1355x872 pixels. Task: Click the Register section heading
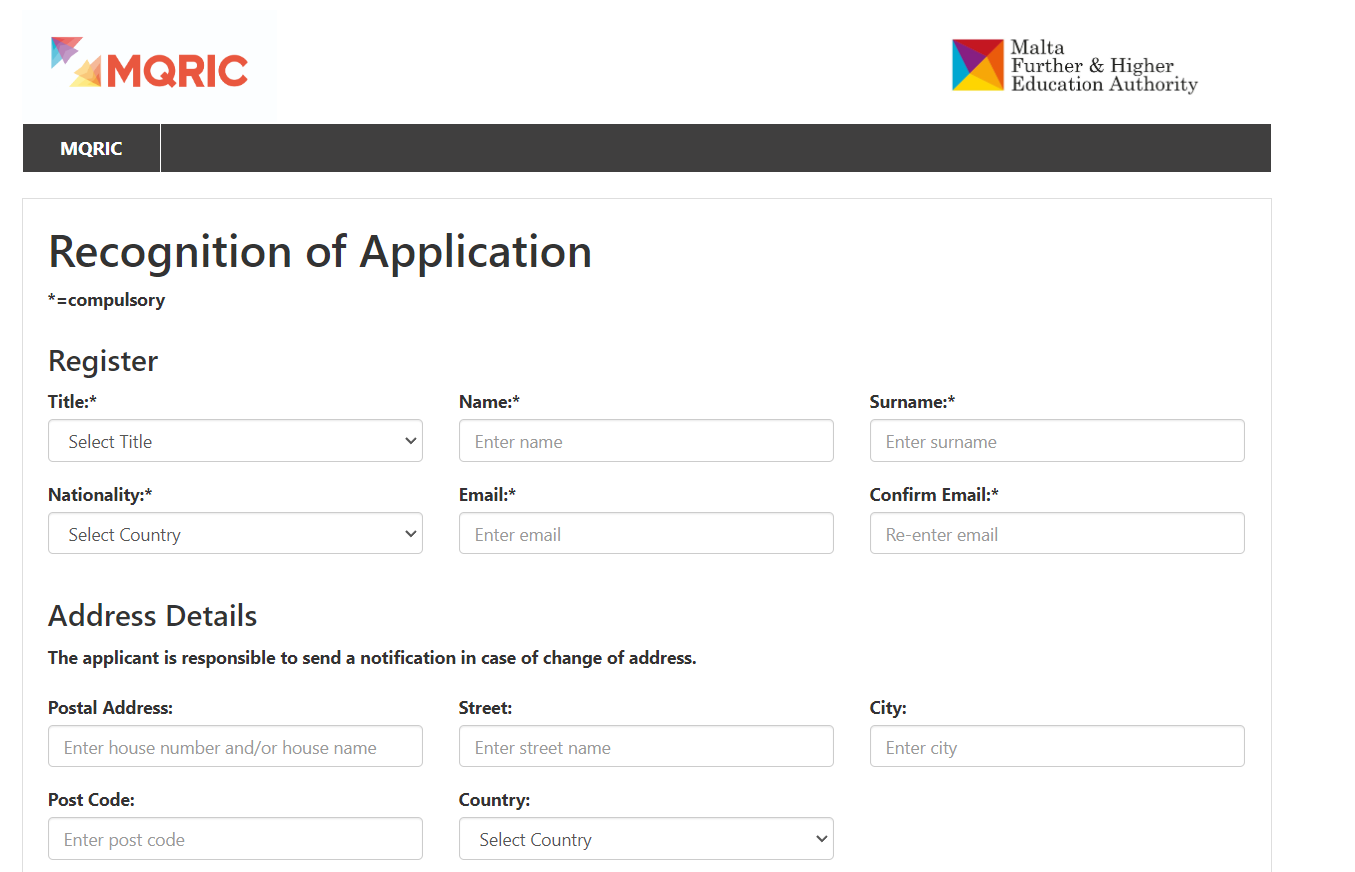(x=103, y=361)
